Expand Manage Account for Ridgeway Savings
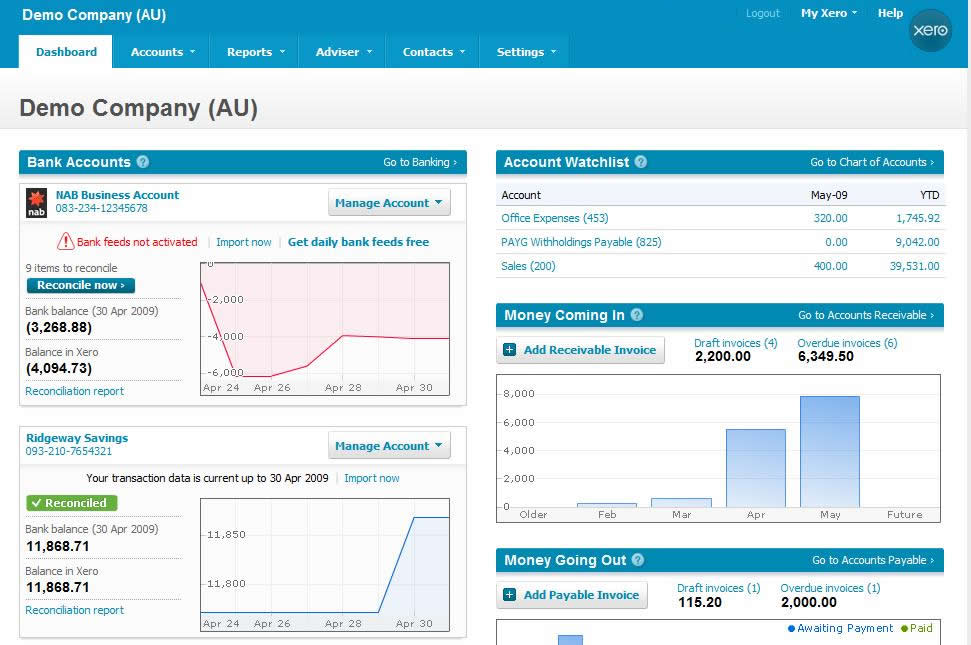The image size is (971, 645). pos(389,446)
